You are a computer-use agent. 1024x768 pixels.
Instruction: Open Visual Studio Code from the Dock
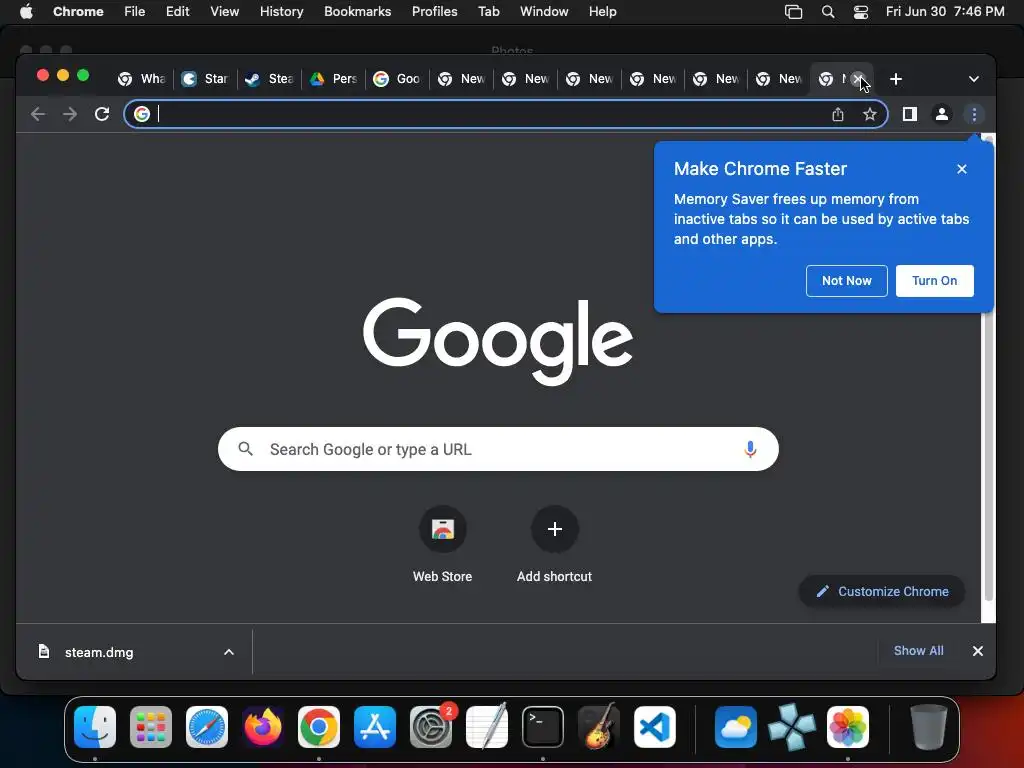[x=655, y=726]
